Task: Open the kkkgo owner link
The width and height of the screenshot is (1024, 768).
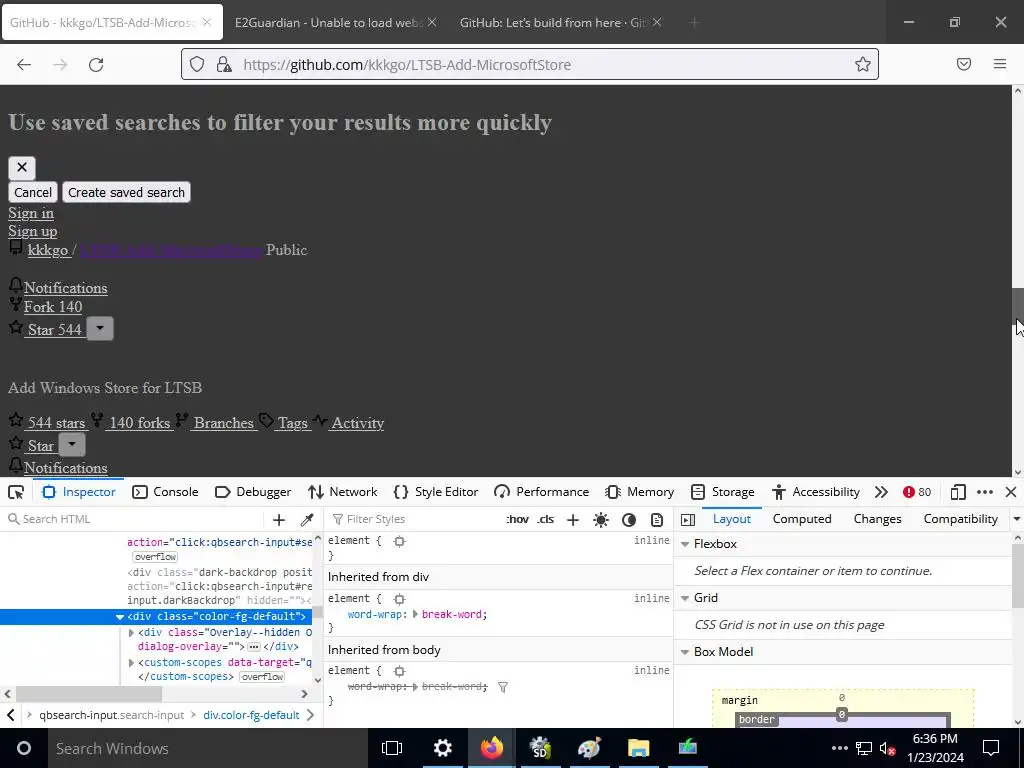Action: (48, 250)
